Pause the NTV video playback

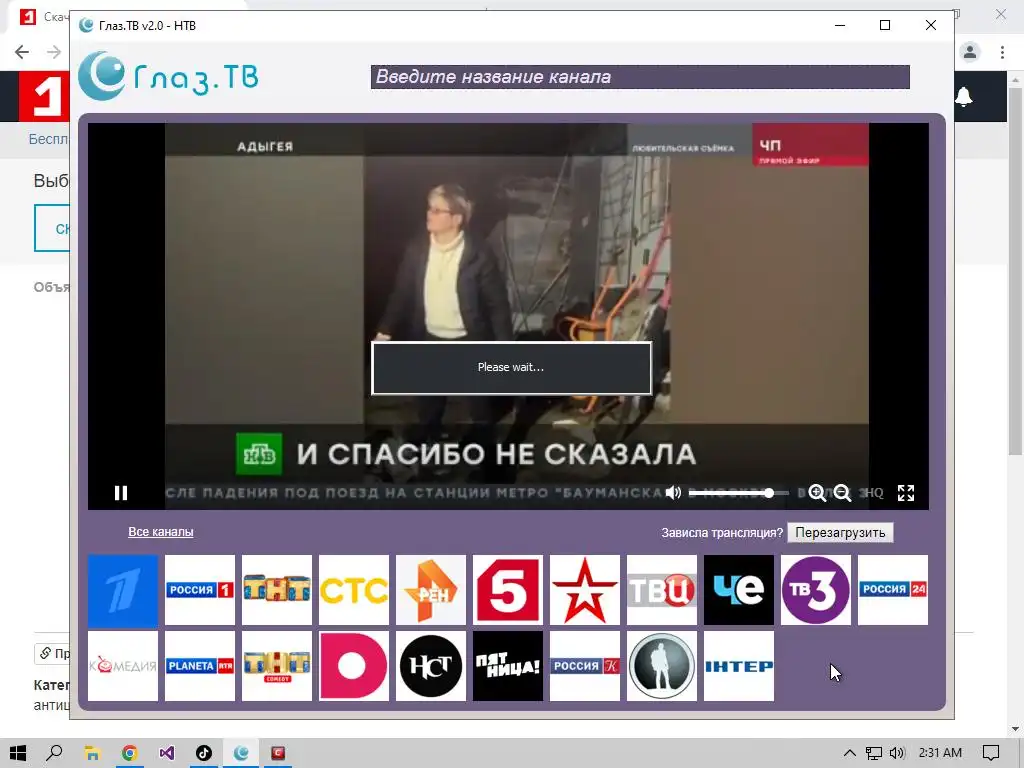tap(121, 492)
